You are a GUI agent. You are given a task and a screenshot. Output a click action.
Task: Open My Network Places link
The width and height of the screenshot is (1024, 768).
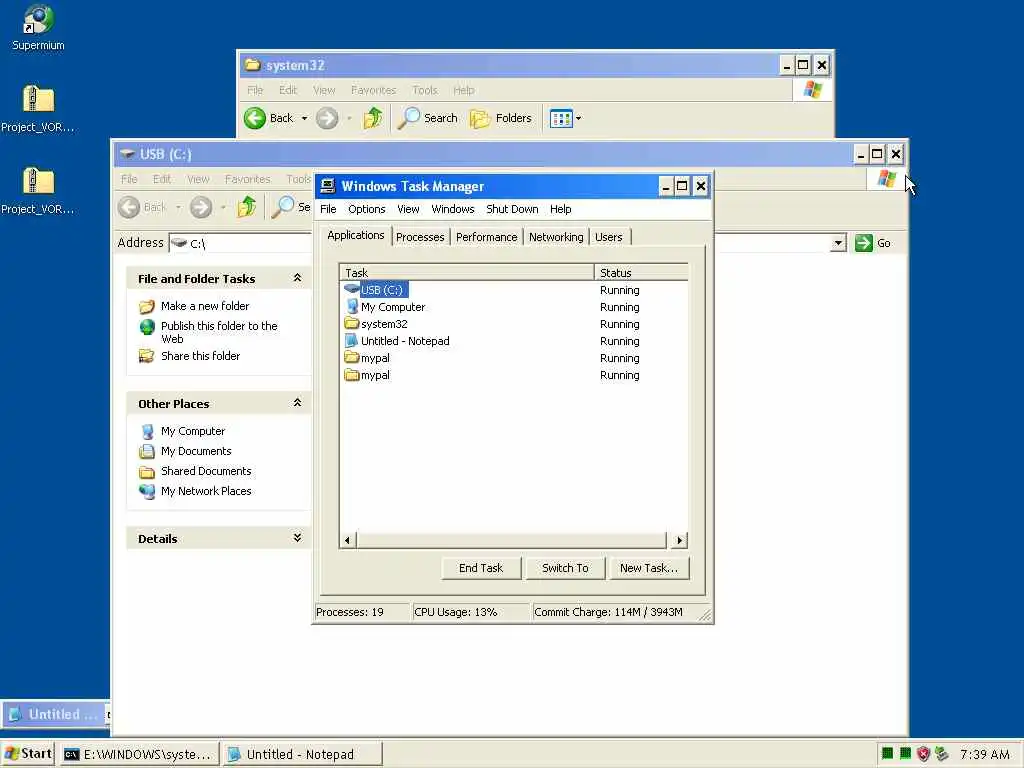tap(206, 491)
